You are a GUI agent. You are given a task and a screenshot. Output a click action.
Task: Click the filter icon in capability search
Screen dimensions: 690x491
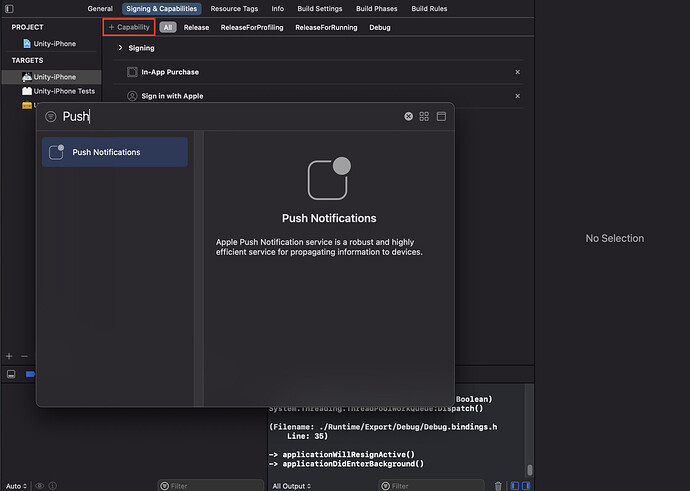pyautogui.click(x=51, y=116)
